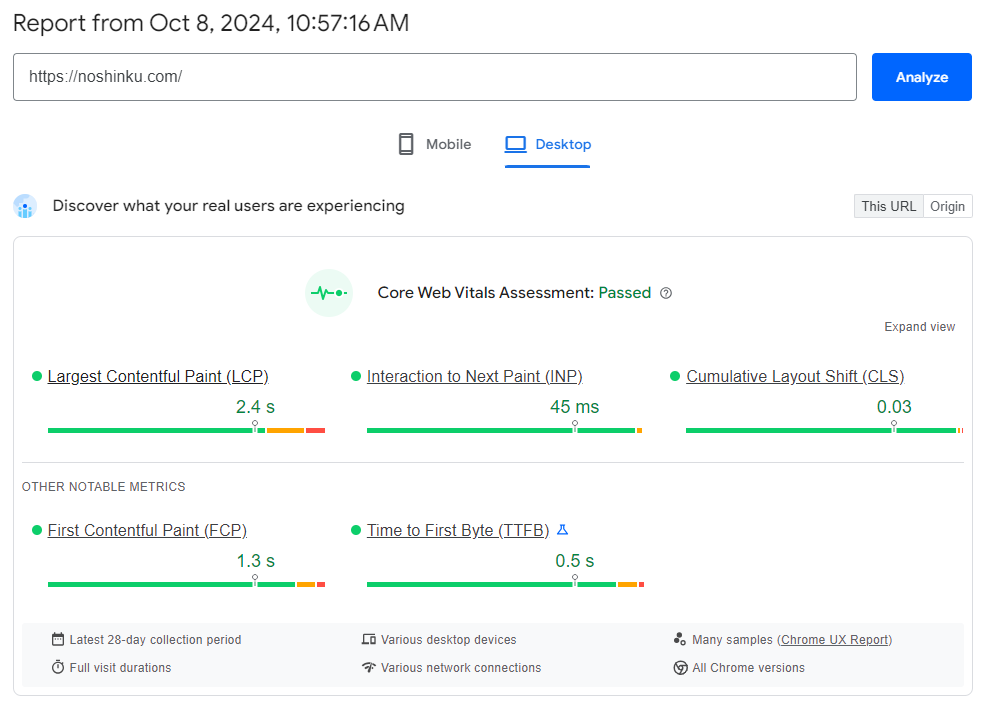Open Largest Contentful Paint (LCP) link
This screenshot has height=707, width=996.
(158, 376)
